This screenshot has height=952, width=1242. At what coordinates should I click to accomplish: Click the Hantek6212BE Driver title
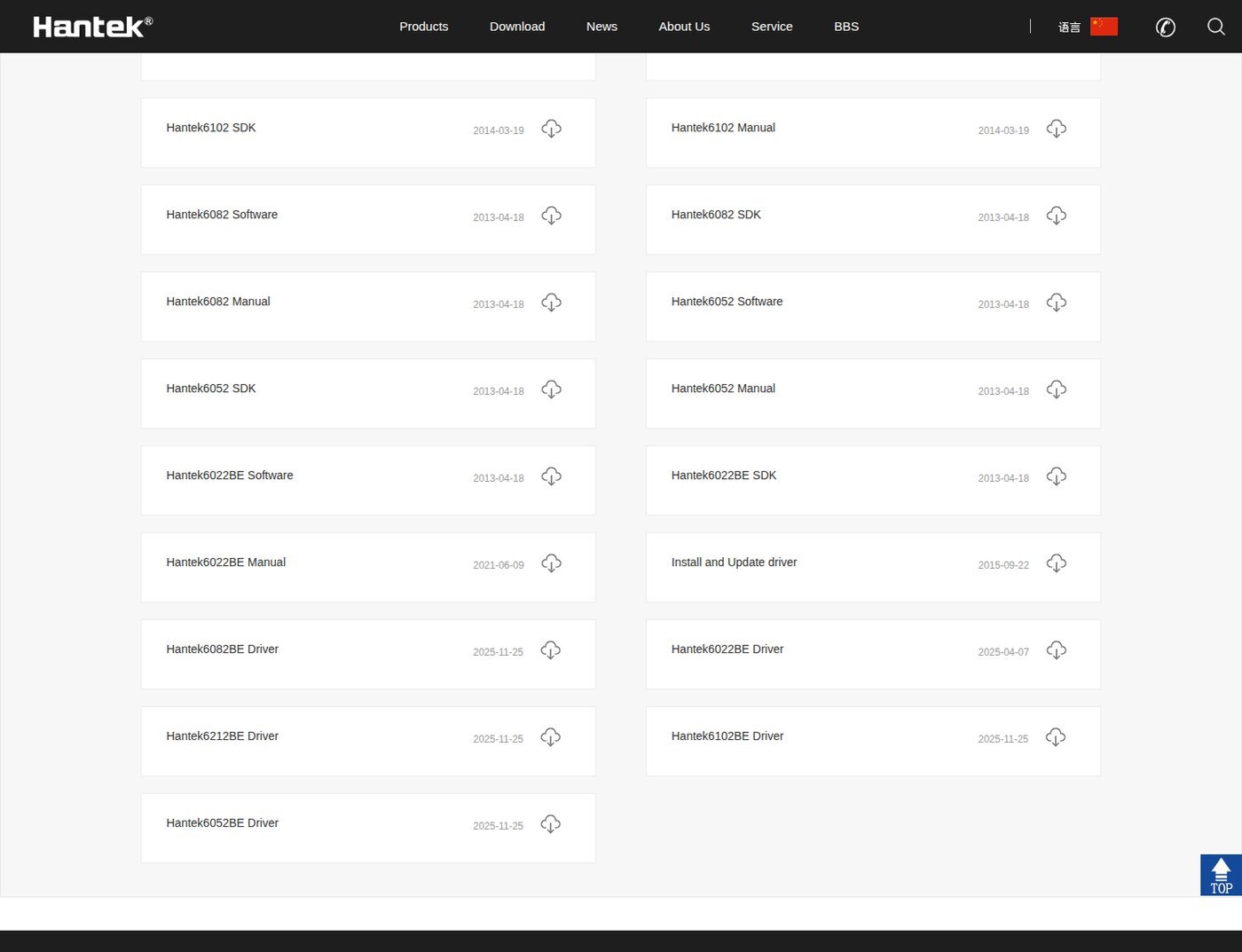[223, 736]
